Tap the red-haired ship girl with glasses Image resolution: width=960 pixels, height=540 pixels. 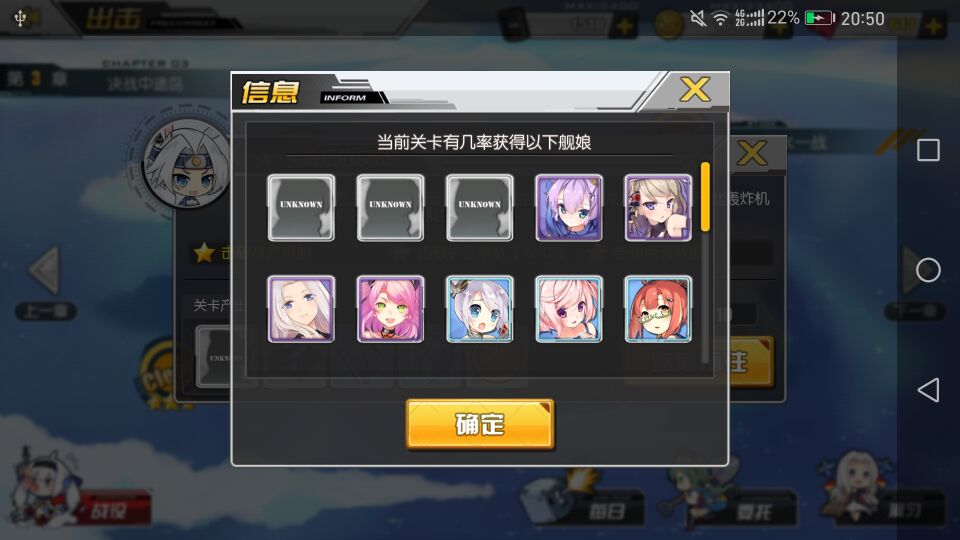(658, 309)
